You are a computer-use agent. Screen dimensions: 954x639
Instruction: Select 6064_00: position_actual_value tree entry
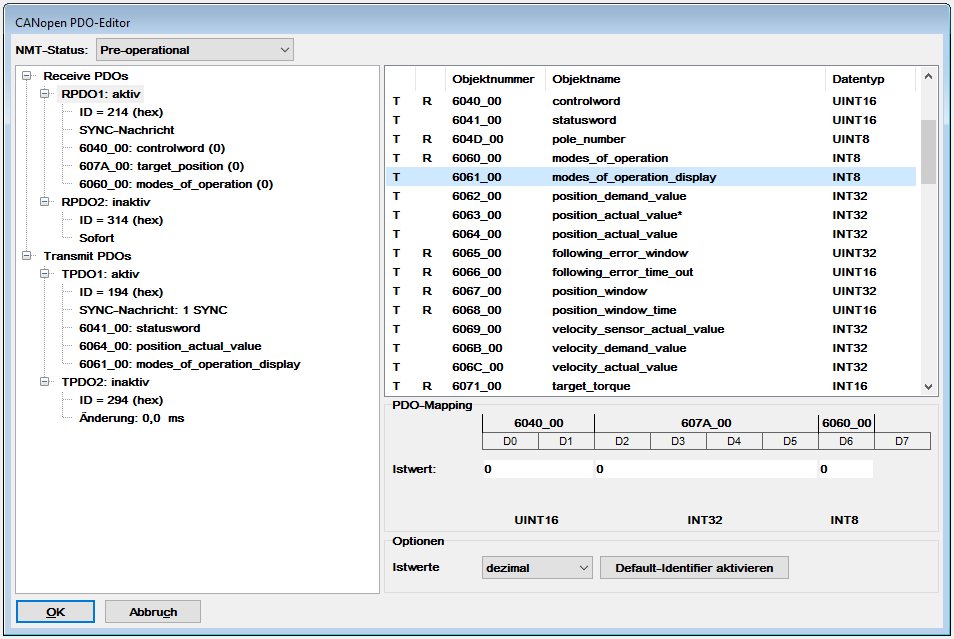tap(170, 346)
